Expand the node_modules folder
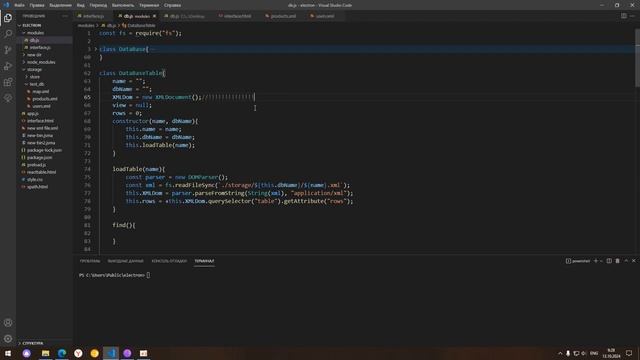This screenshot has width=640, height=360. coord(41,62)
